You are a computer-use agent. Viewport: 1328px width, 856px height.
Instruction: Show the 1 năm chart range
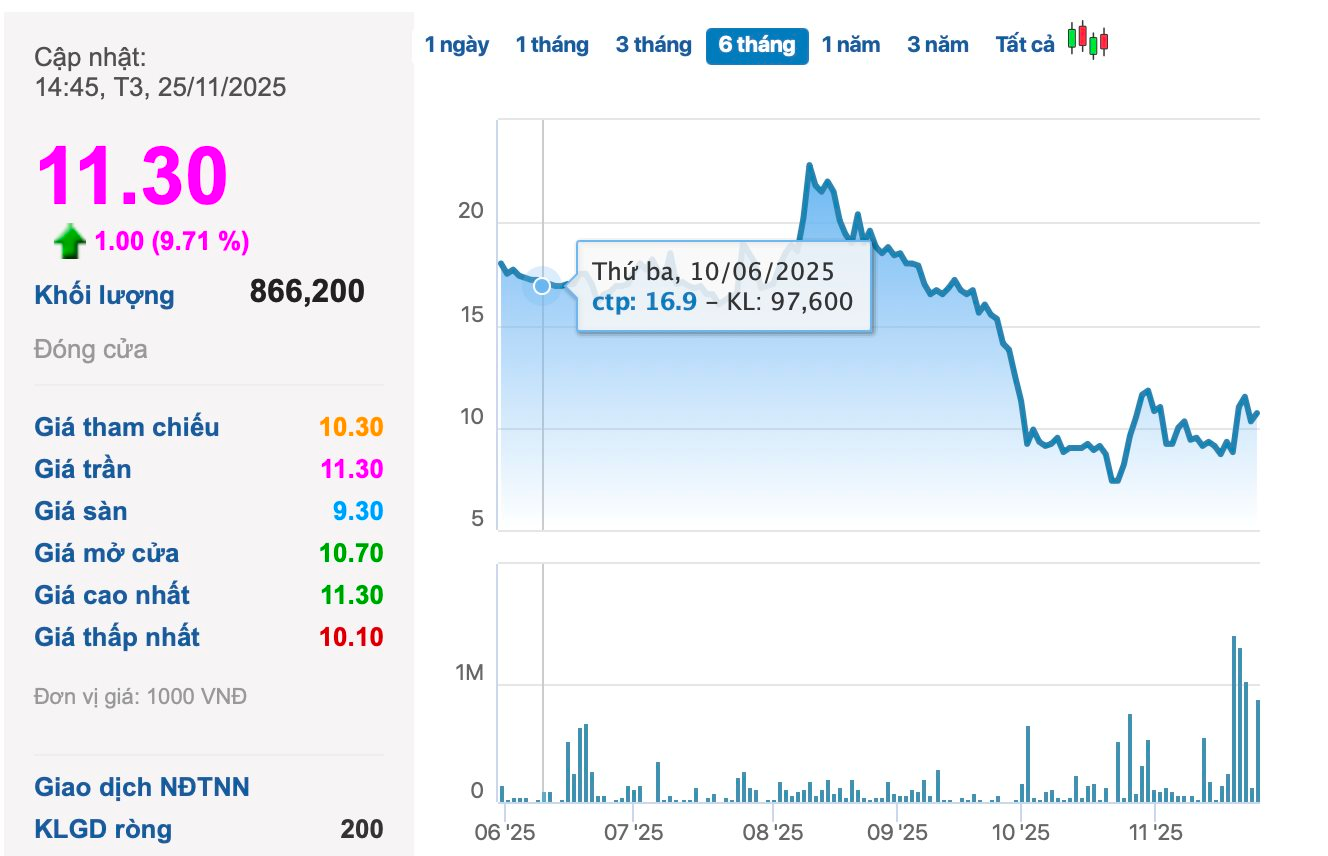[851, 45]
